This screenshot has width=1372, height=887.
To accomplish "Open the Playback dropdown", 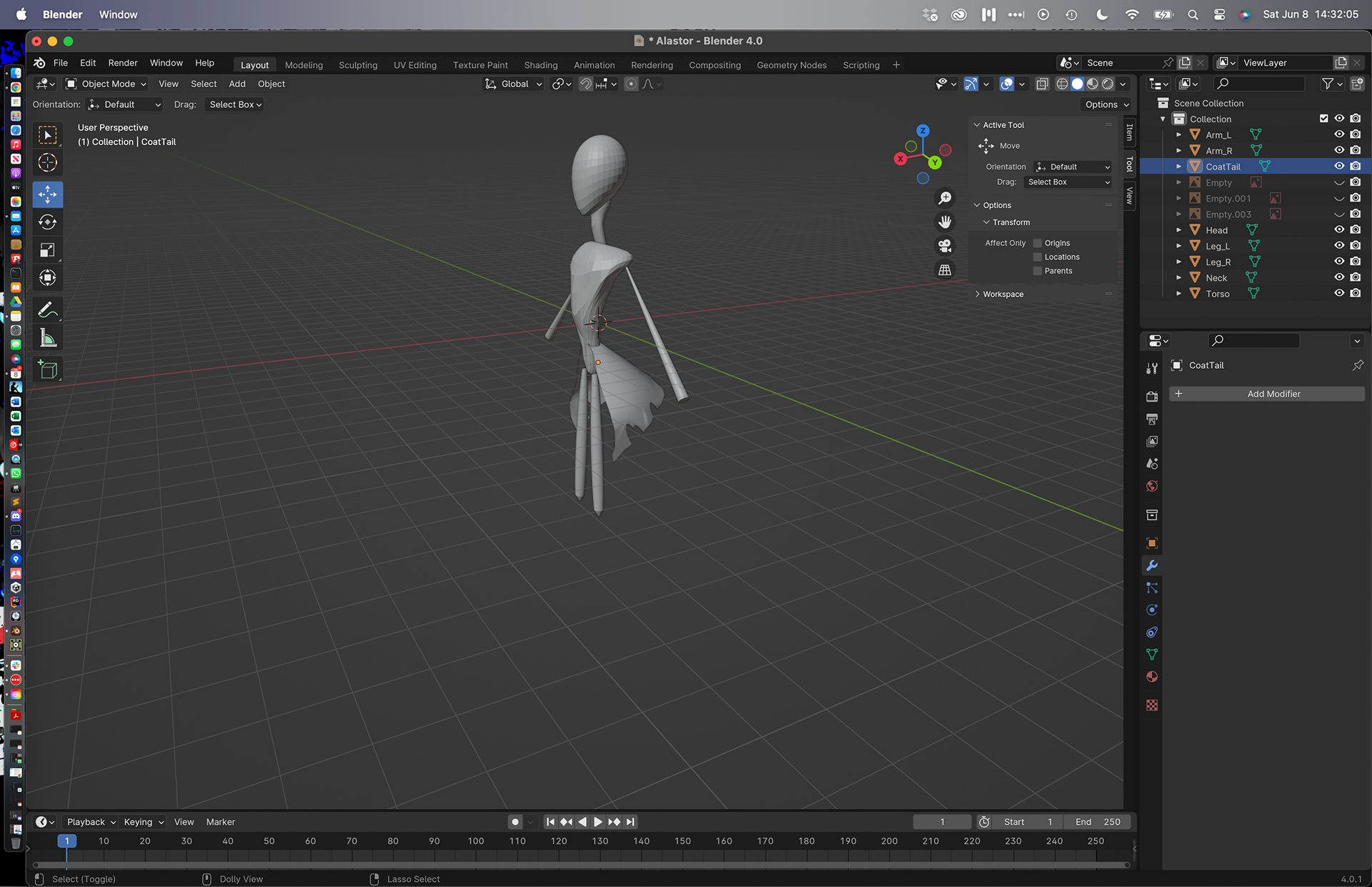I will (91, 822).
